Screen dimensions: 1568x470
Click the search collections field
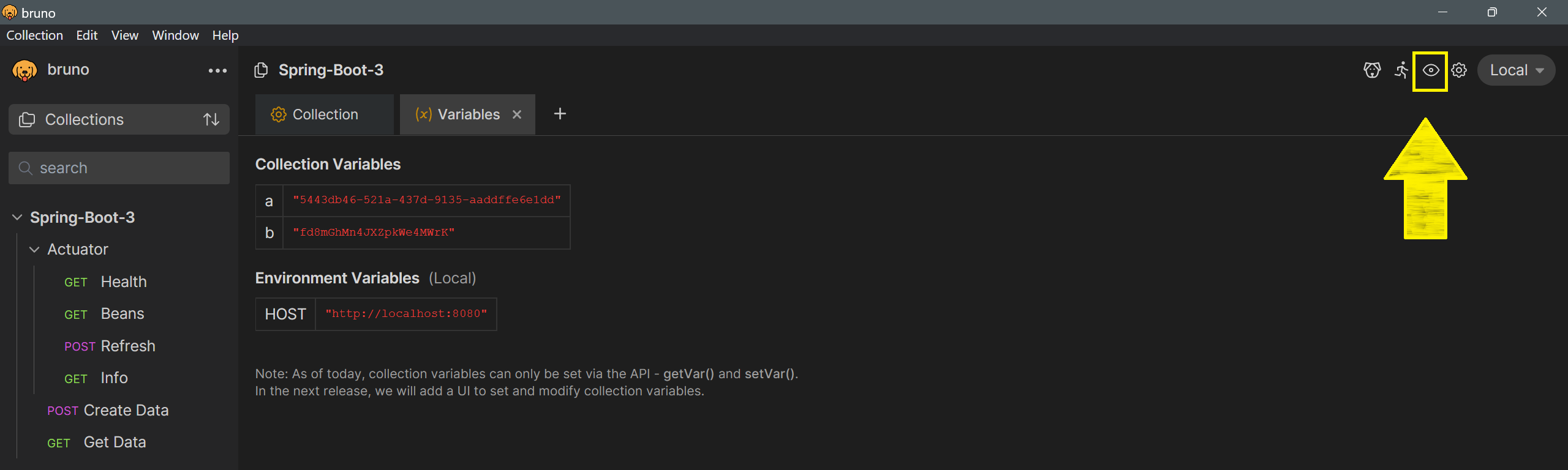119,168
